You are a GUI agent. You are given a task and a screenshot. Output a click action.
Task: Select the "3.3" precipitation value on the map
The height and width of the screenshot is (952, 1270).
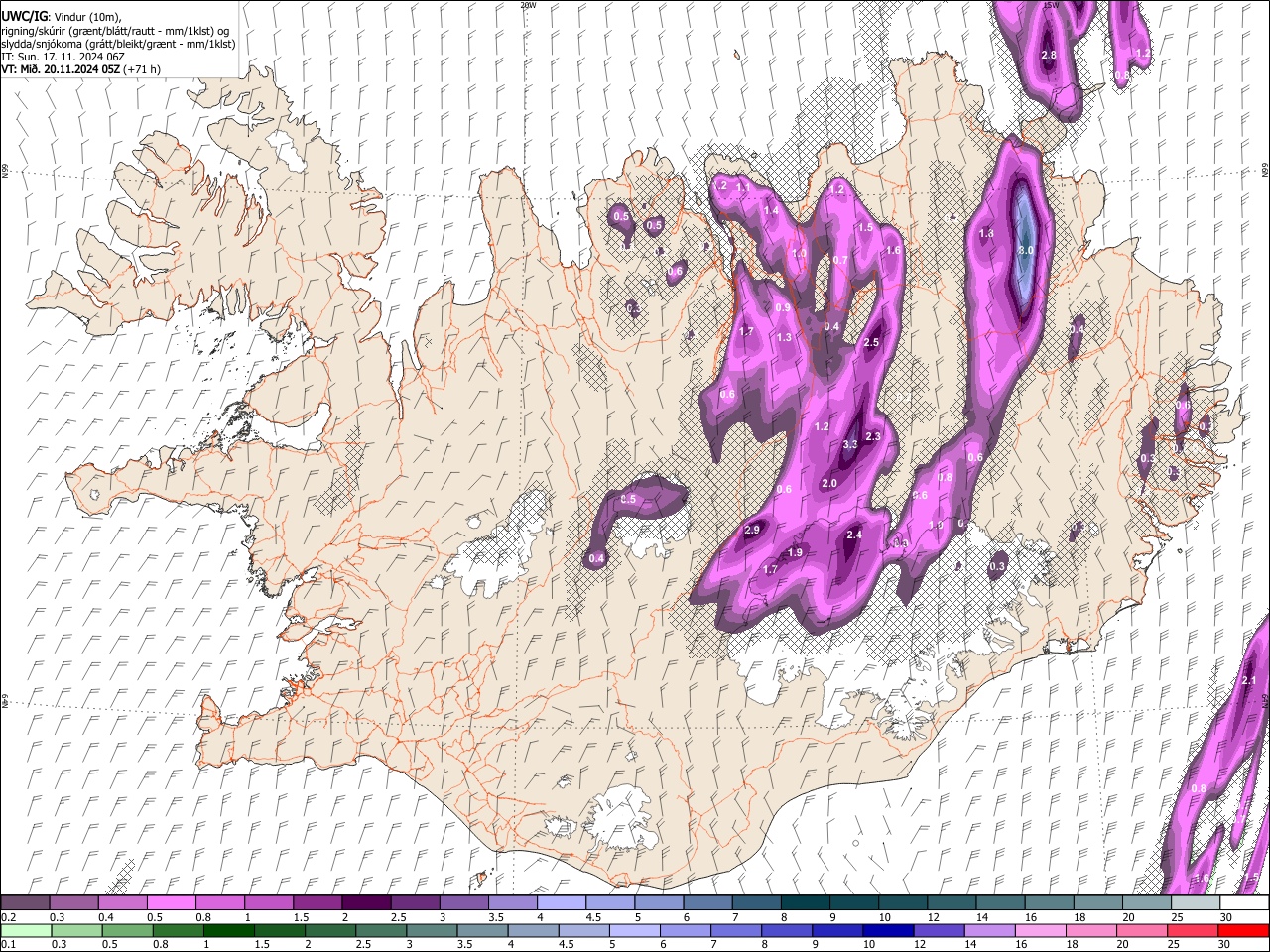[849, 444]
